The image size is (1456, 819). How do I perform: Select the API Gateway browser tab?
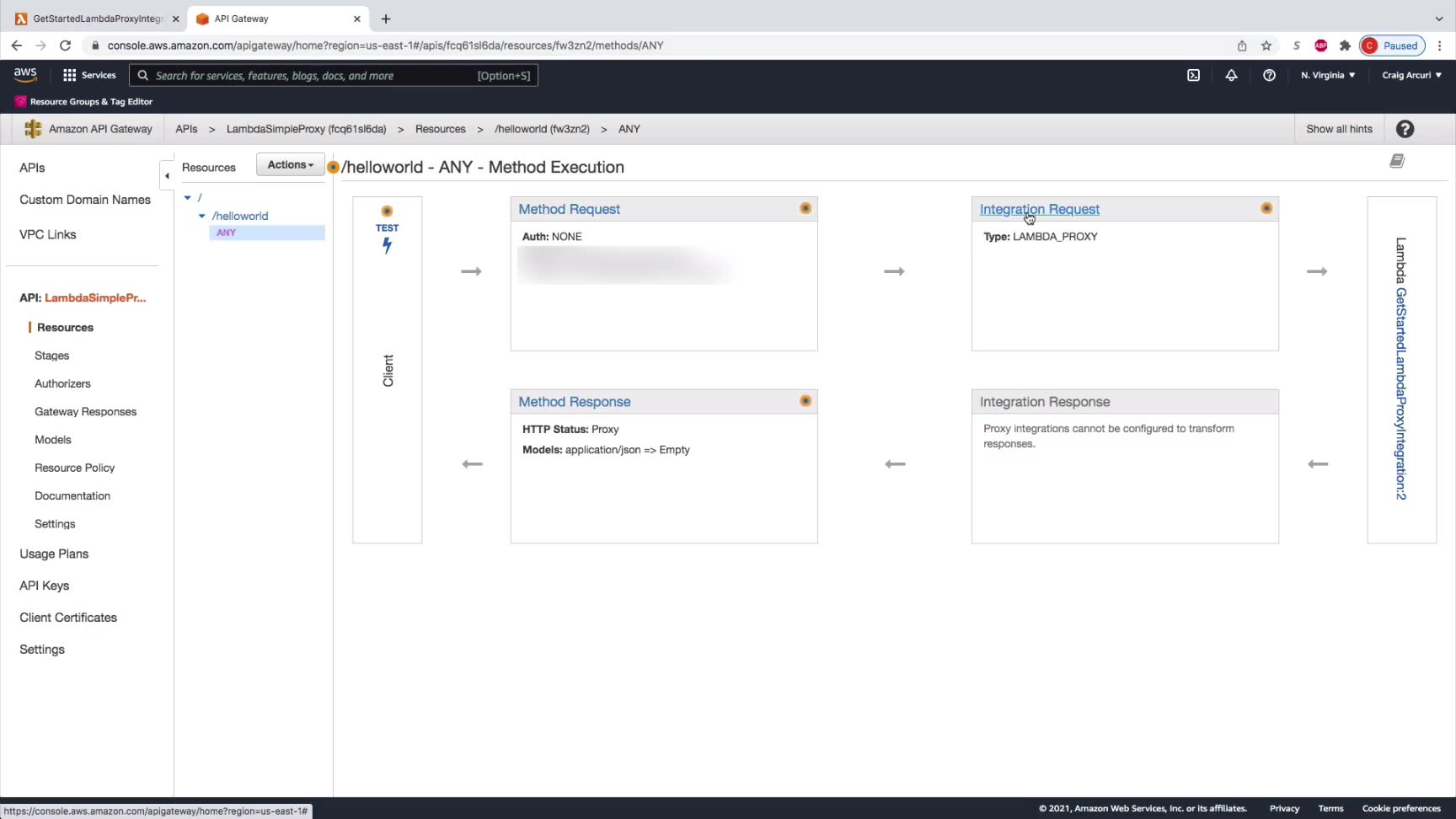coord(278,19)
